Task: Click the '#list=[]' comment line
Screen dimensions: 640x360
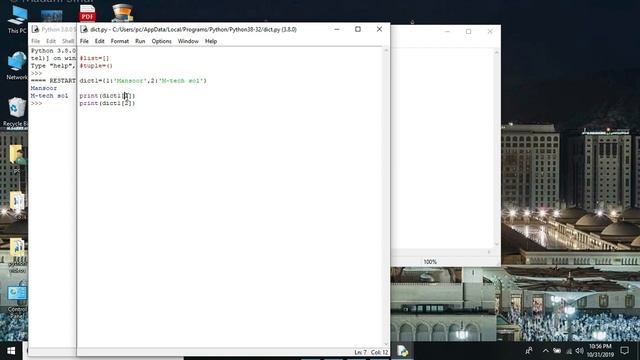Action: 94,58
